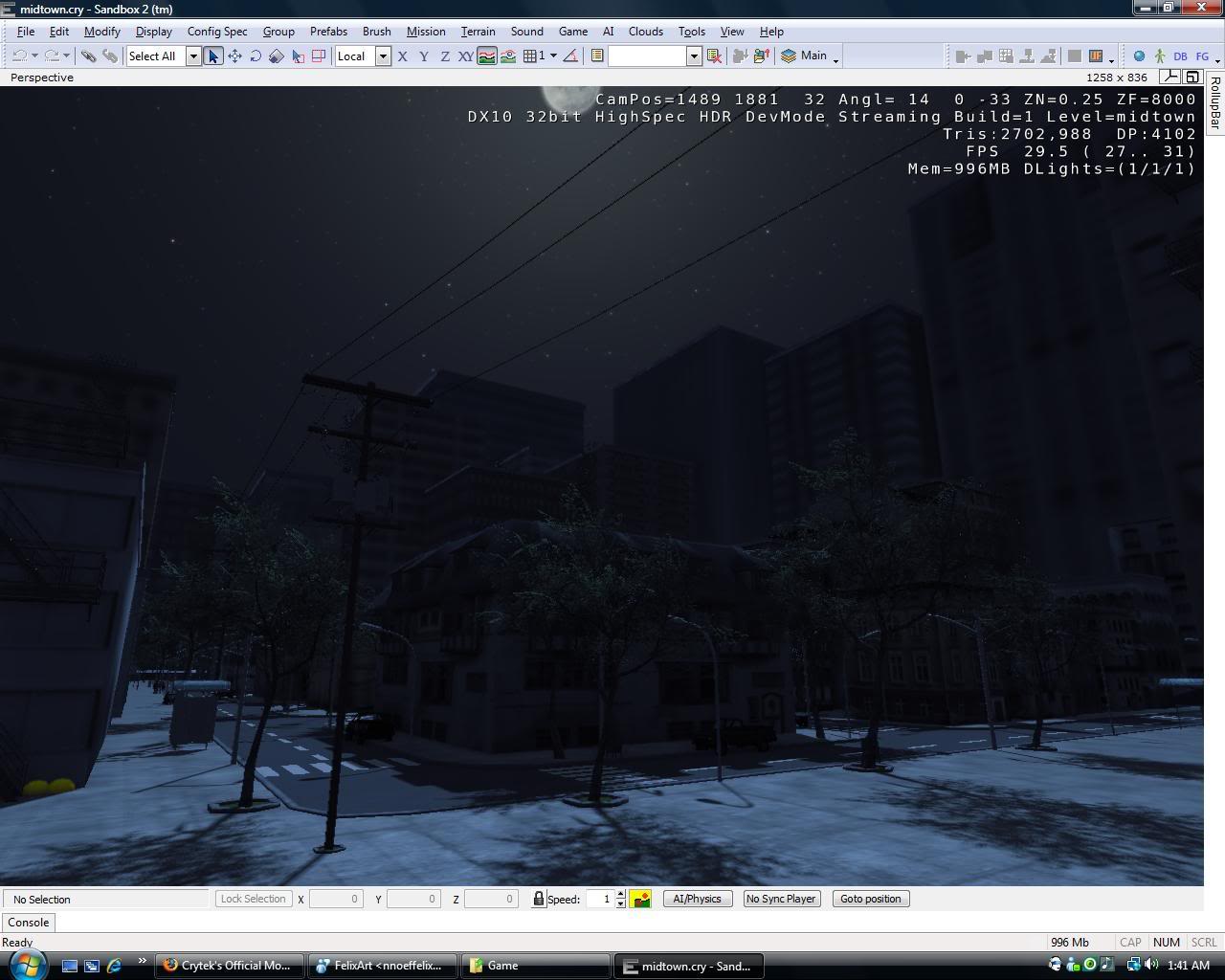Click the angle snap triangle icon
This screenshot has height=980, width=1225.
point(570,56)
